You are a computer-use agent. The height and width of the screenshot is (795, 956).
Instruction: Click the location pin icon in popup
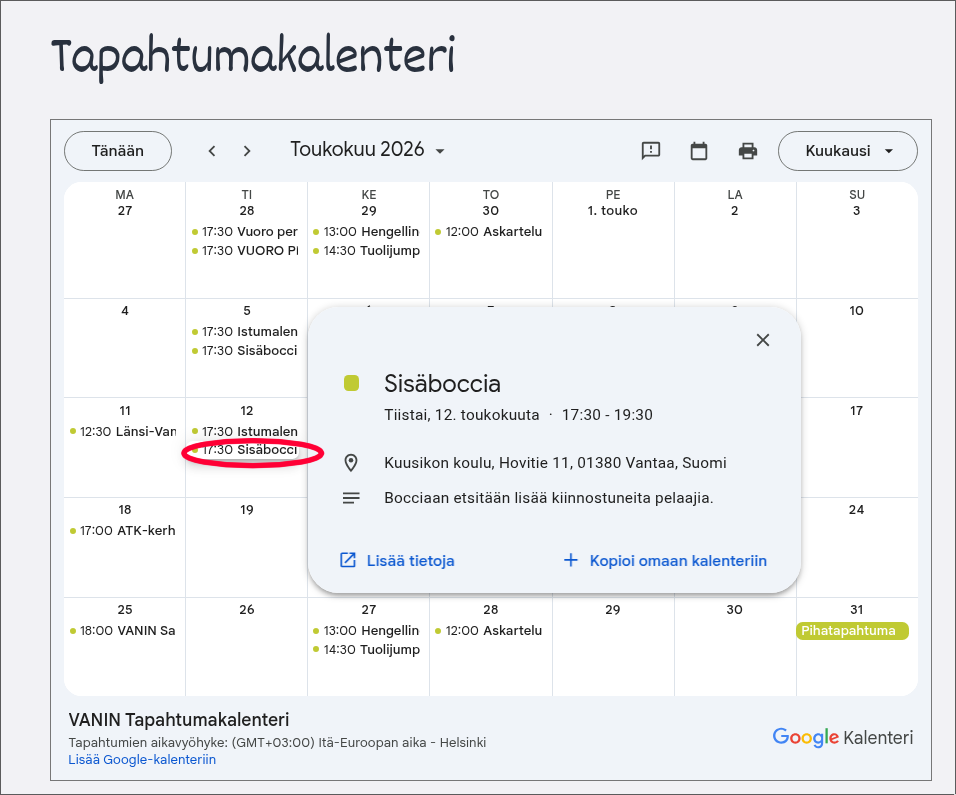click(351, 463)
